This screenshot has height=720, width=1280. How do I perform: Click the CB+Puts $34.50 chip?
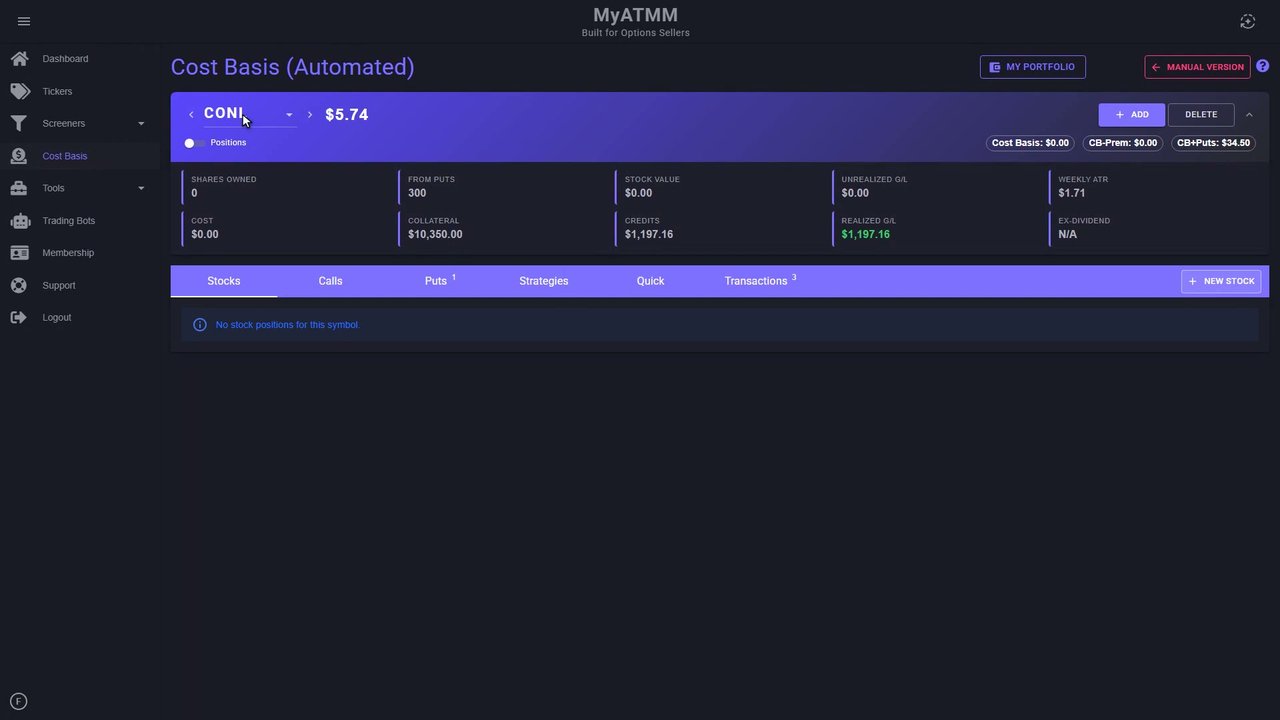[x=1213, y=143]
